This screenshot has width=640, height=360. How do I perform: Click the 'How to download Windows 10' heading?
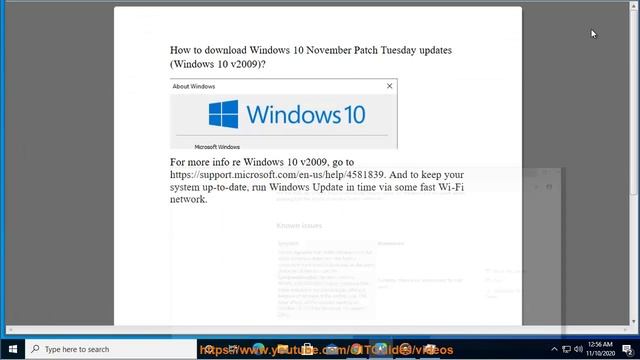pos(311,57)
